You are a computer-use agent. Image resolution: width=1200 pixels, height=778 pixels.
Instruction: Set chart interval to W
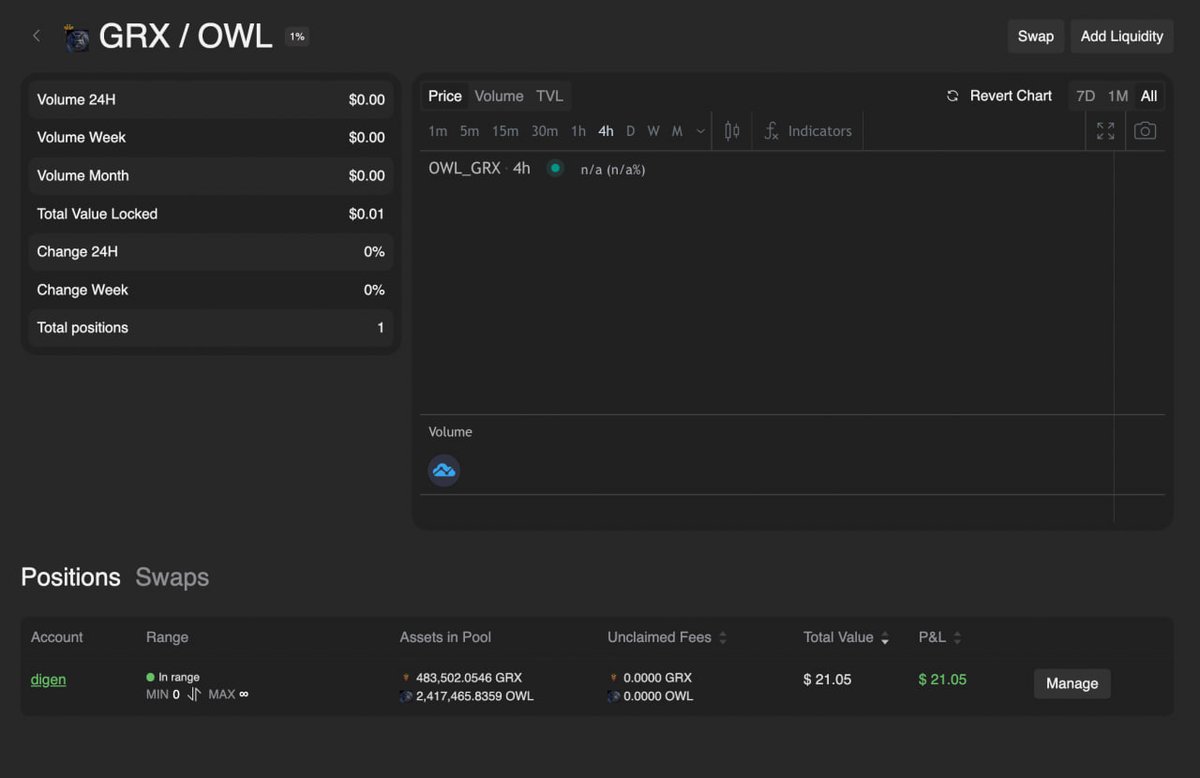653,131
